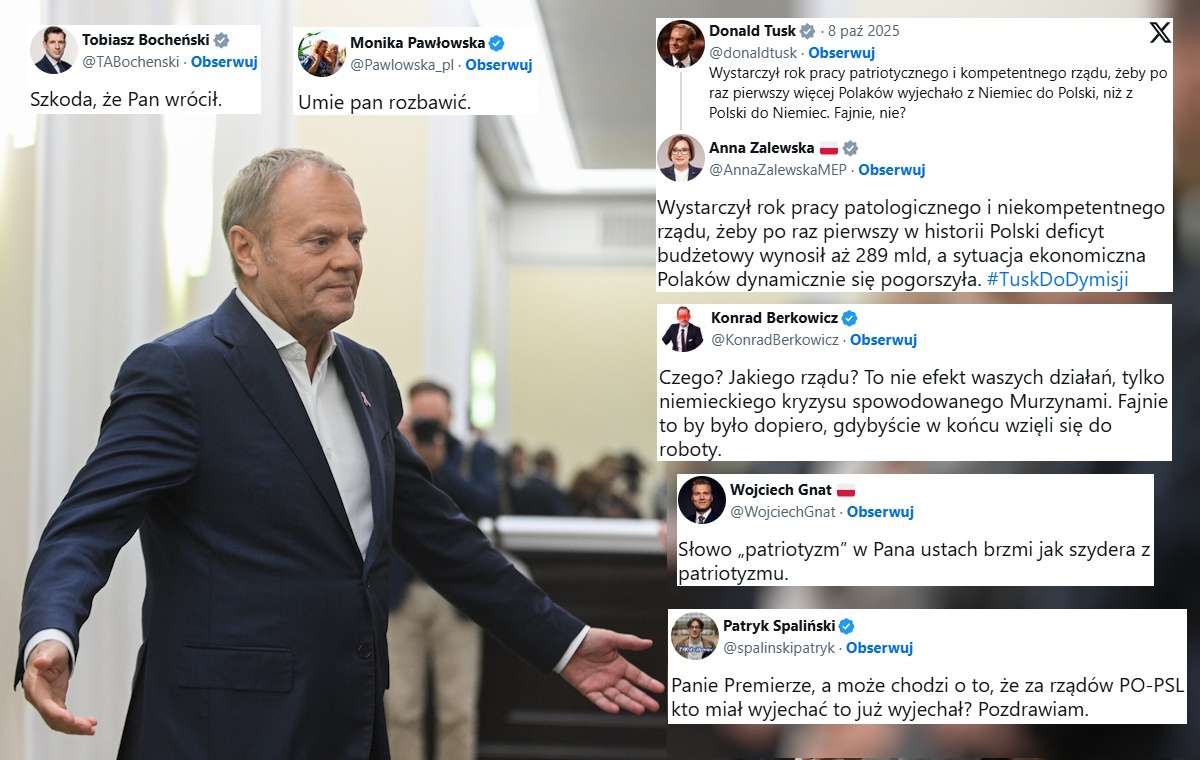Click the tweet date 8 paź 2025
This screenshot has width=1200, height=760.
pos(866,30)
